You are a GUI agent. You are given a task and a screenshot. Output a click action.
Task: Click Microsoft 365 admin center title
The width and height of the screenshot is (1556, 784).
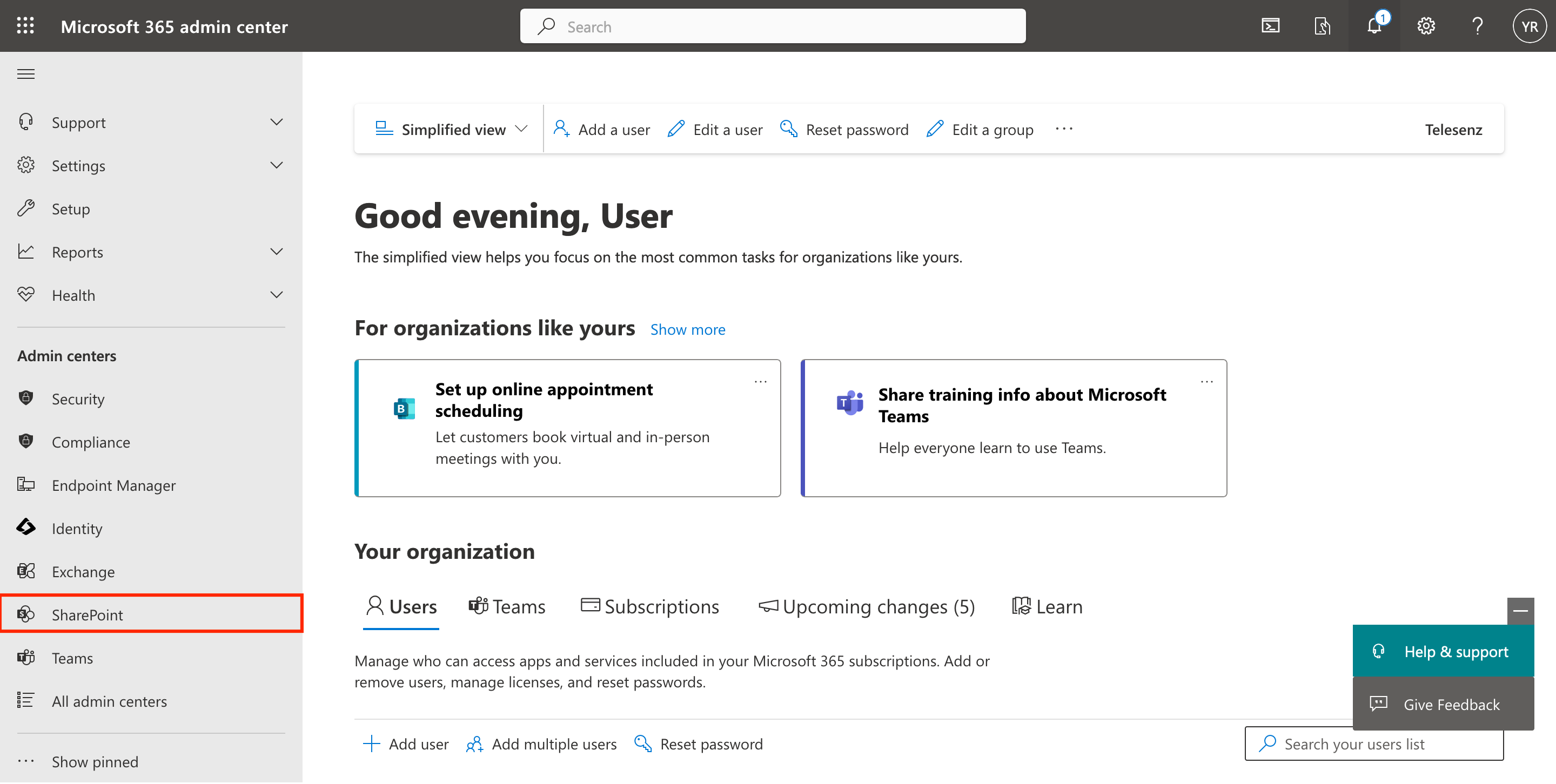(x=174, y=26)
